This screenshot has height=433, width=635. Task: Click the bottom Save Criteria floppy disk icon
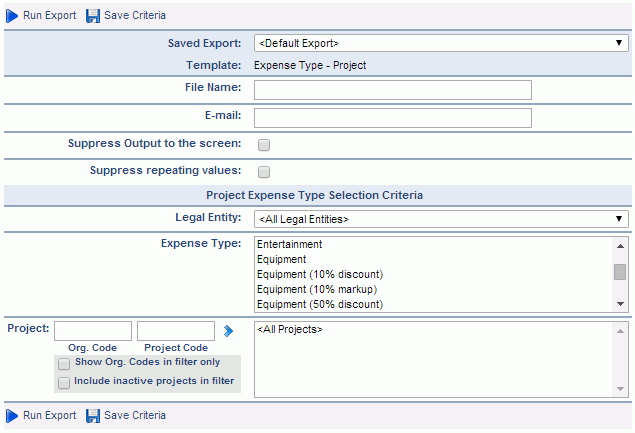pos(93,416)
